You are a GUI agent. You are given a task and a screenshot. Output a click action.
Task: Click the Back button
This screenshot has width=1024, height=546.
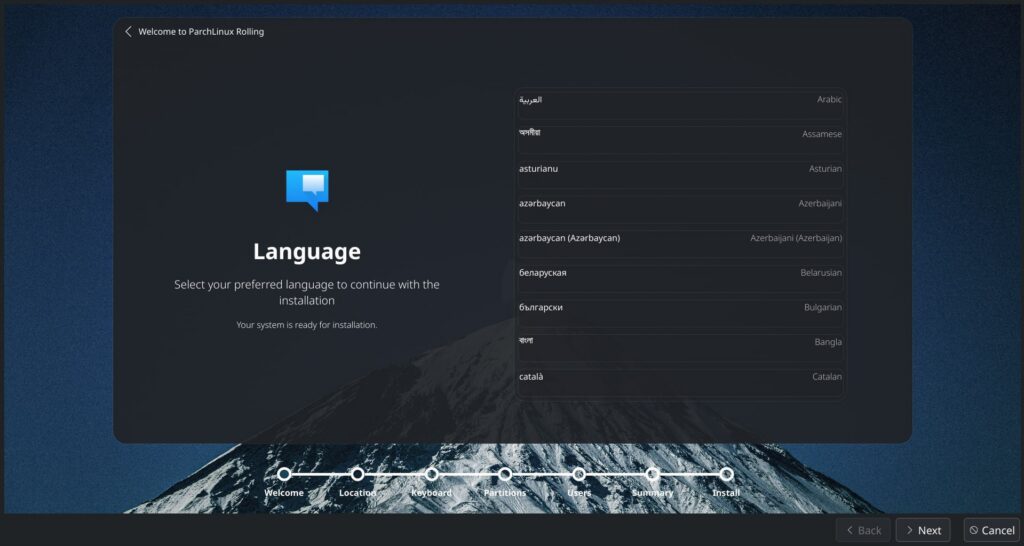(x=863, y=530)
